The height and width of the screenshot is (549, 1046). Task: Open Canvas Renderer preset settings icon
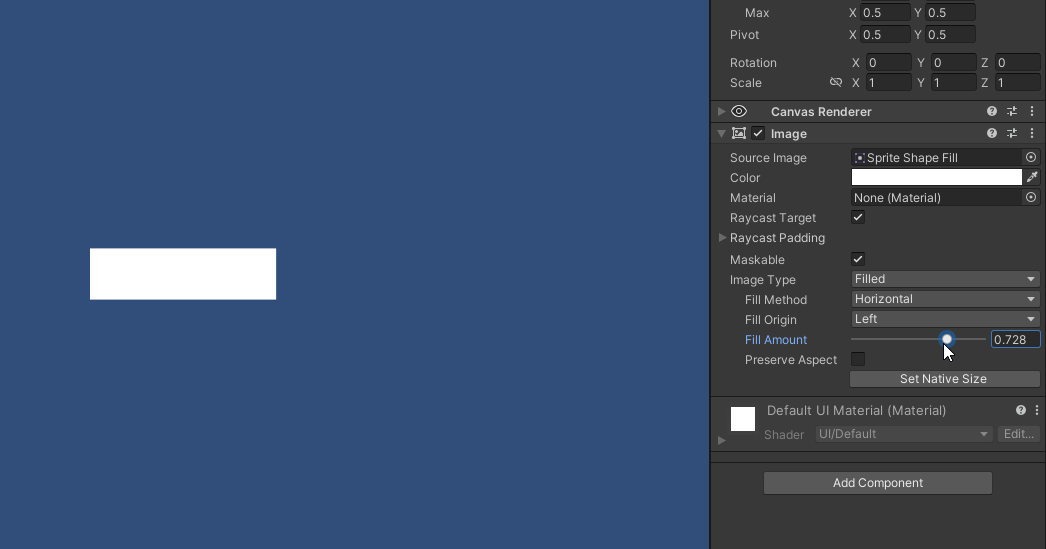click(x=1012, y=111)
